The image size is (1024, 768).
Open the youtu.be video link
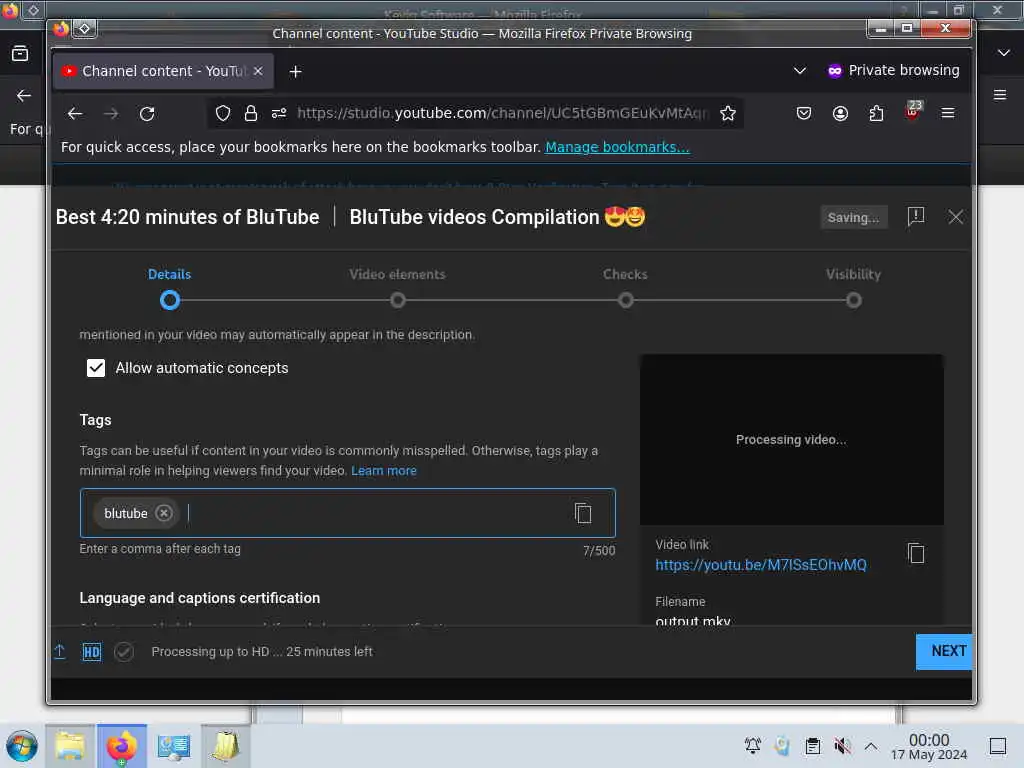coord(761,565)
